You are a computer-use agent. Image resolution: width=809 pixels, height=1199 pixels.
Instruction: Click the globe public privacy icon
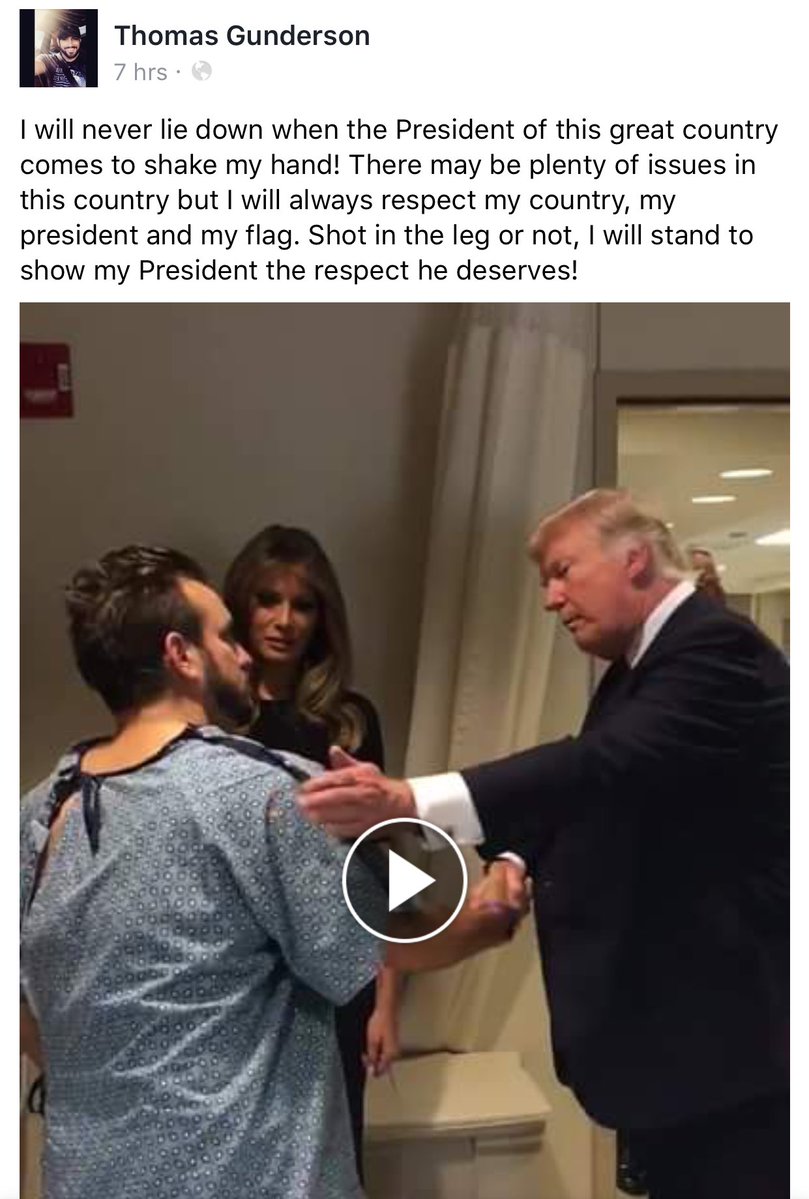pyautogui.click(x=201, y=71)
